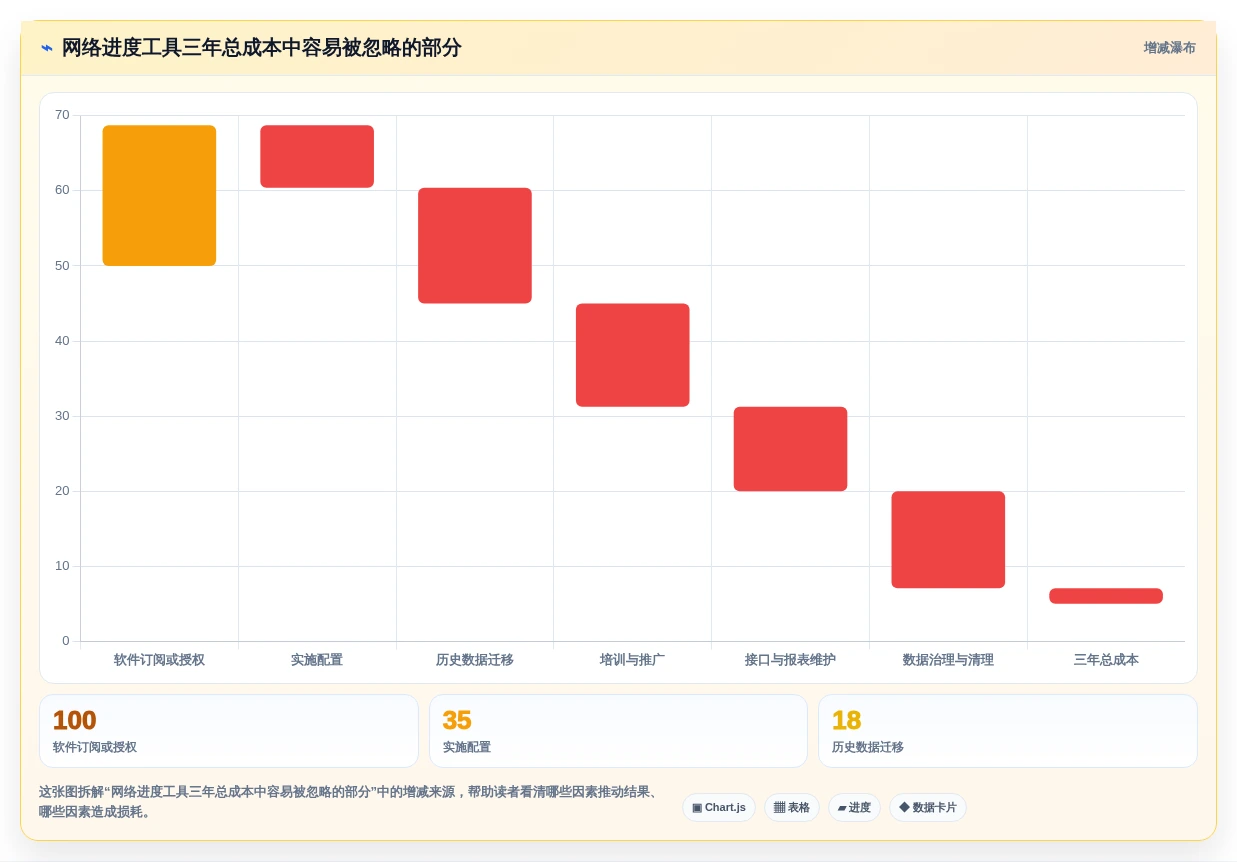This screenshot has width=1237, height=862.
Task: Click the lightning icon beside the chart title
Action: pos(47,48)
